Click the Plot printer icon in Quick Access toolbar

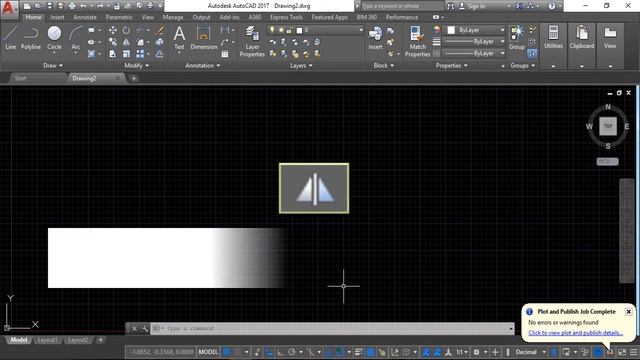[72, 6]
